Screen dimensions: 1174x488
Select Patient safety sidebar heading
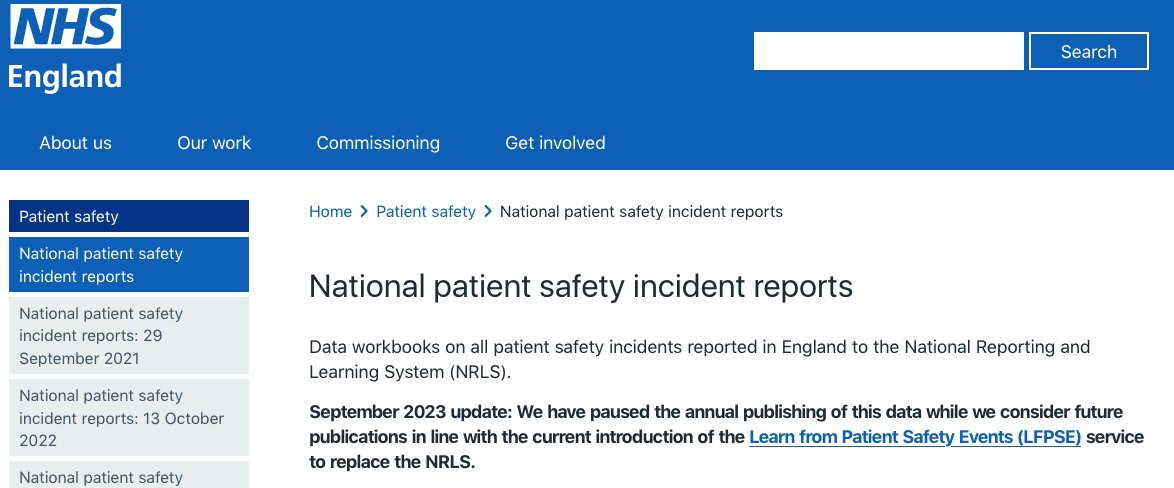click(x=129, y=216)
